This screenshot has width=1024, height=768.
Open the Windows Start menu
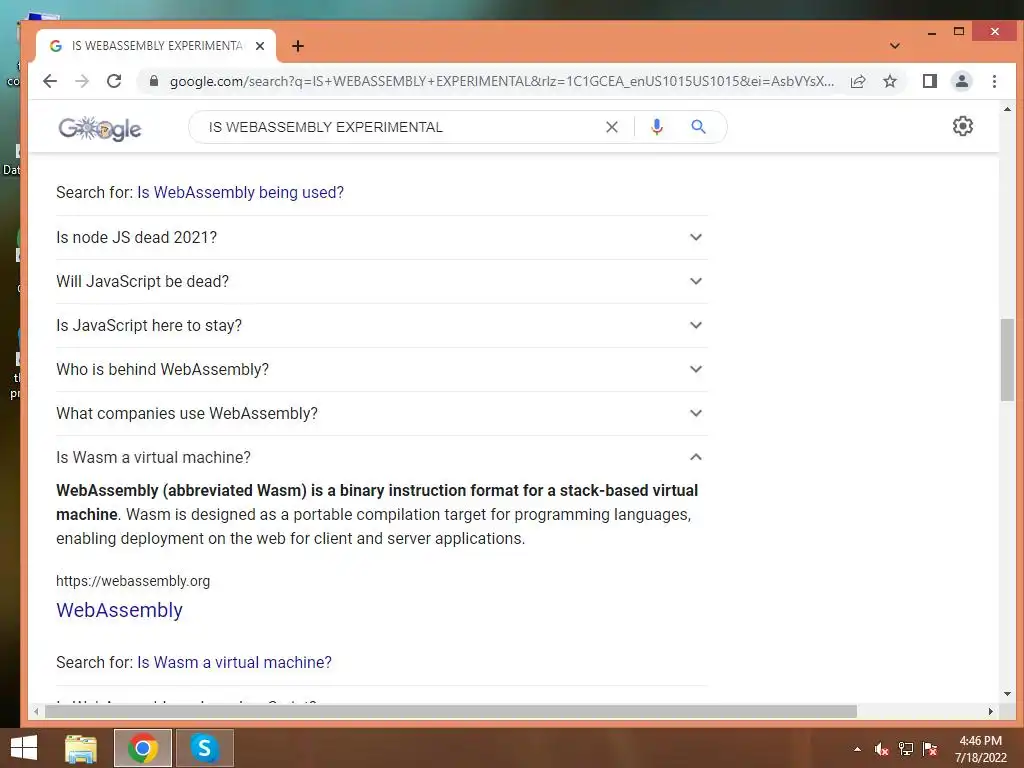24,748
